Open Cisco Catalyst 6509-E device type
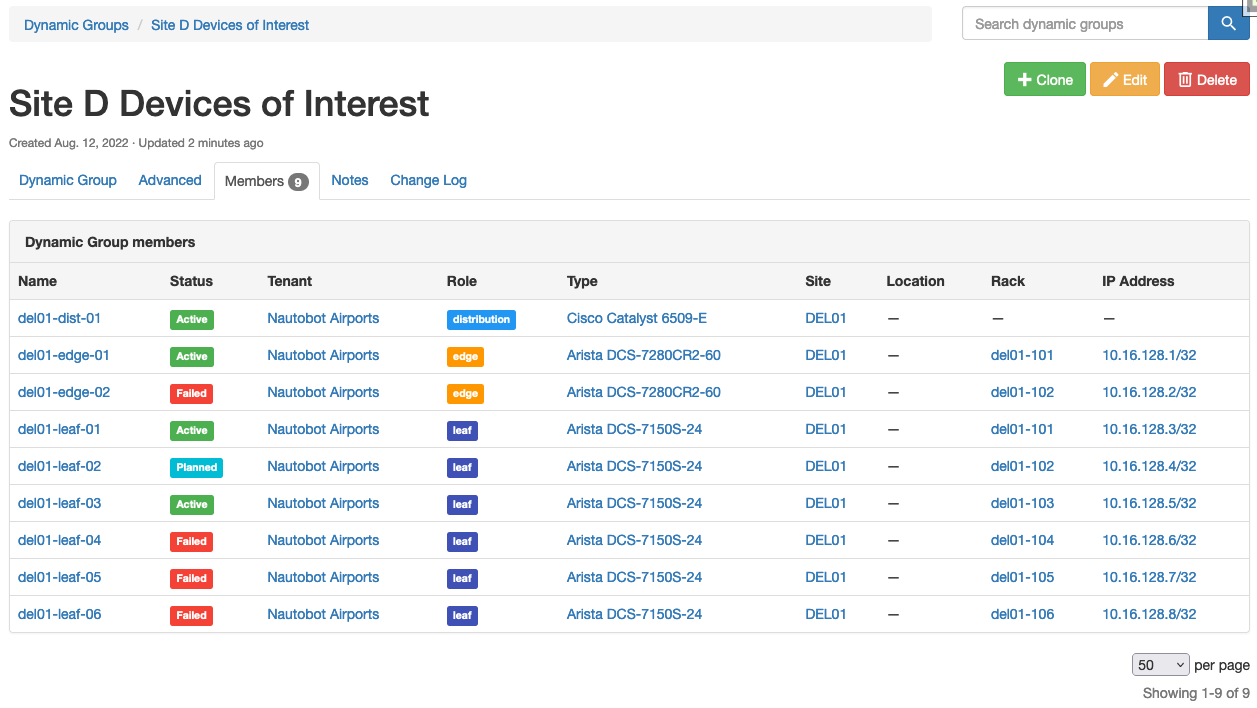The image size is (1257, 708). point(636,318)
